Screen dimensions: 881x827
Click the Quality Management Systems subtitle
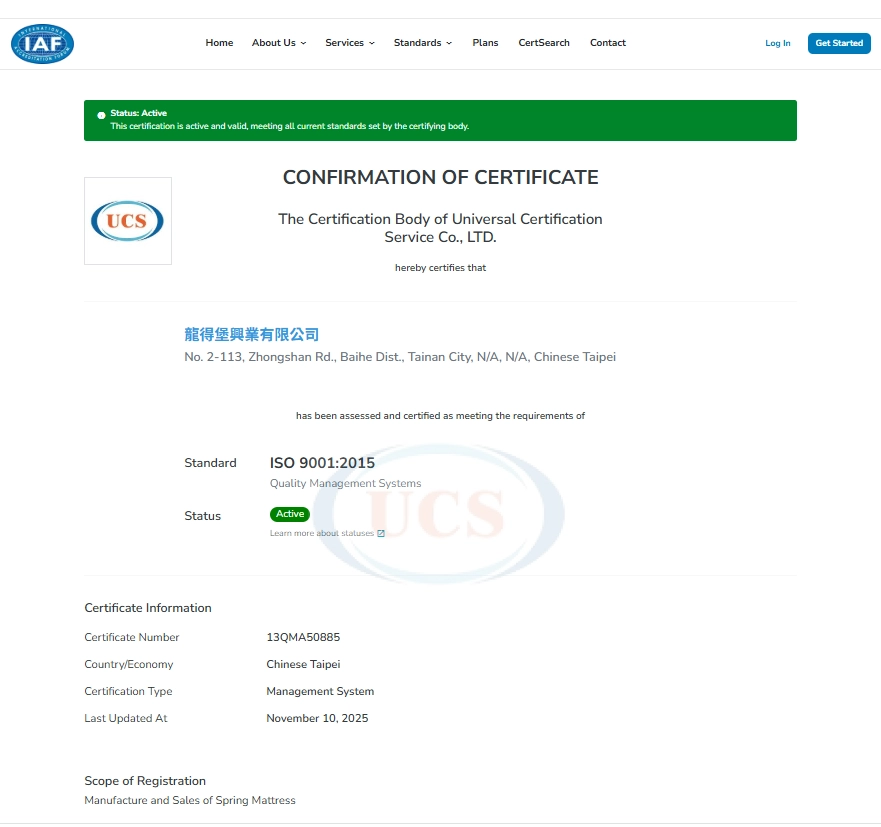click(345, 483)
